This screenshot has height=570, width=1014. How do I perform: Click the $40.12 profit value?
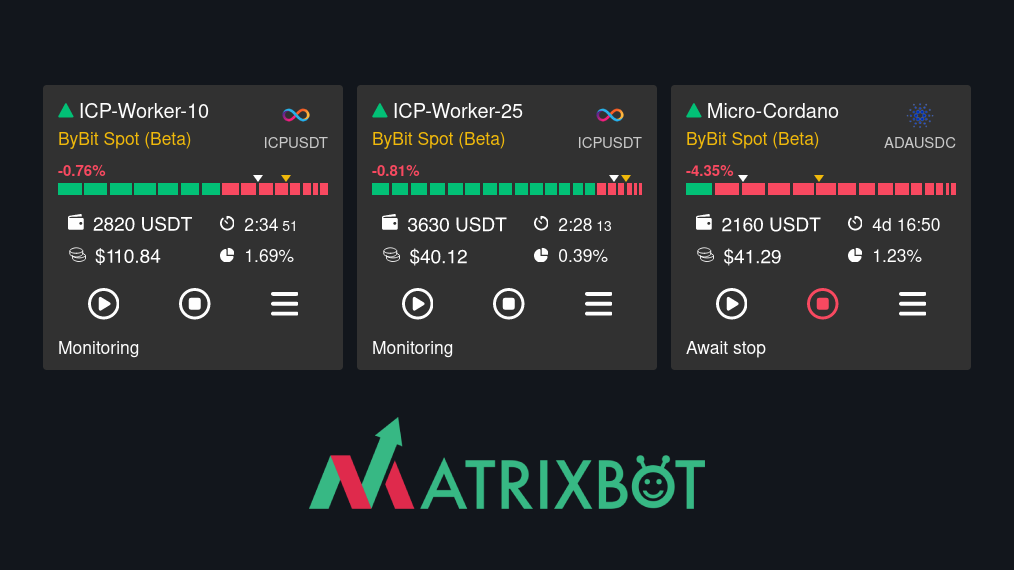point(438,257)
